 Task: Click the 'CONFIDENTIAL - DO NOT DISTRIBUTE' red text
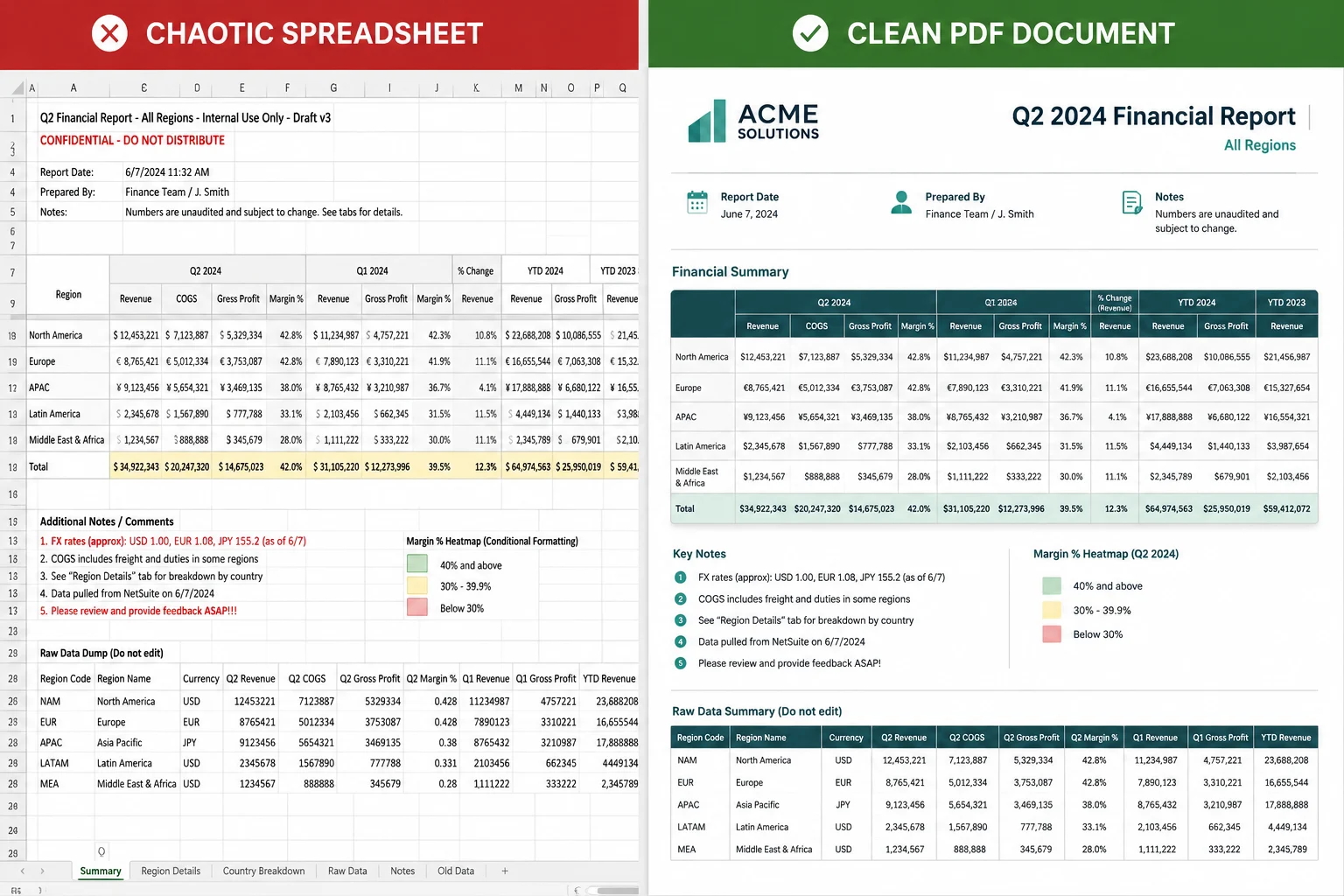click(132, 140)
